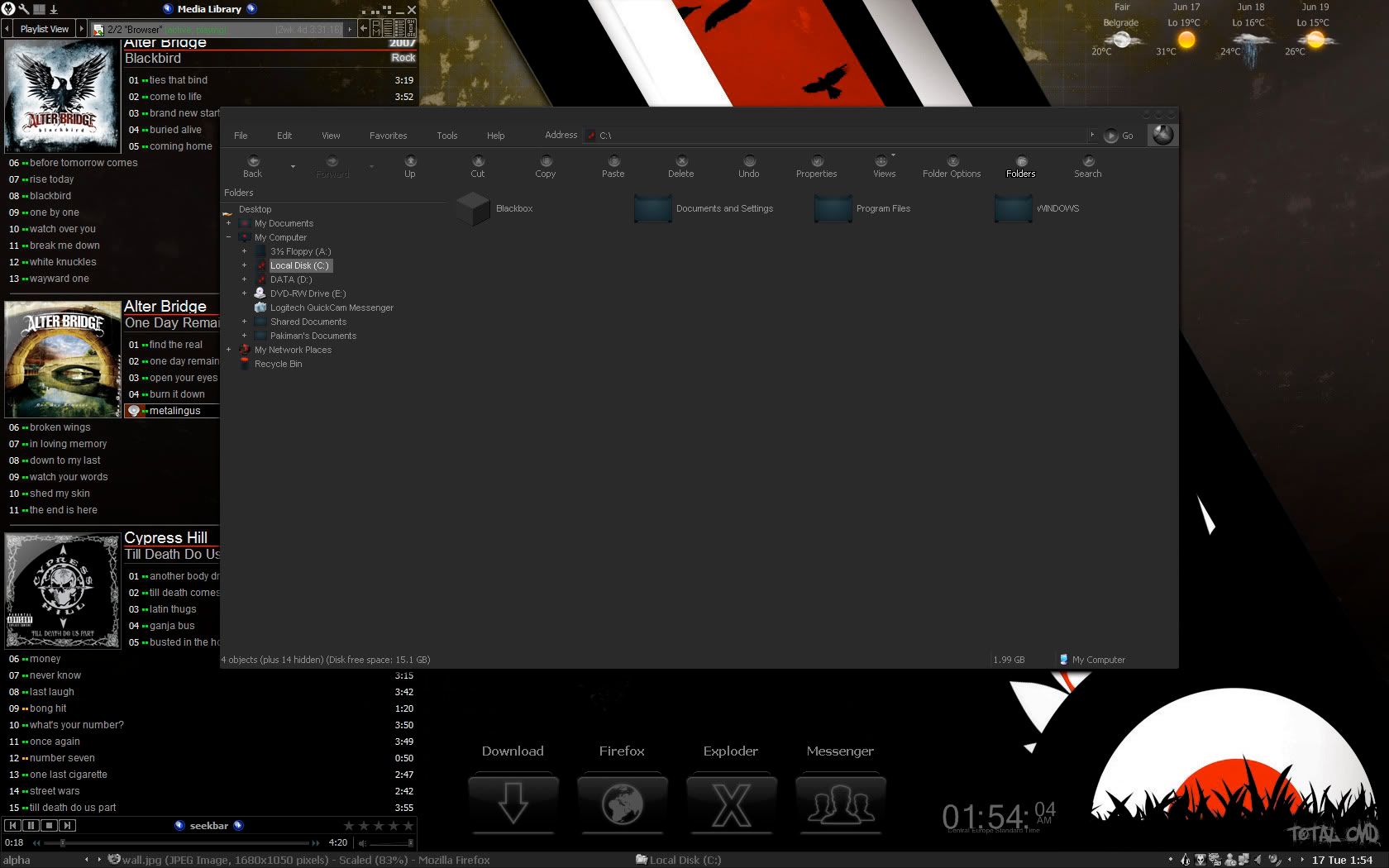Stop playback in the player
1389x868 pixels.
point(50,825)
